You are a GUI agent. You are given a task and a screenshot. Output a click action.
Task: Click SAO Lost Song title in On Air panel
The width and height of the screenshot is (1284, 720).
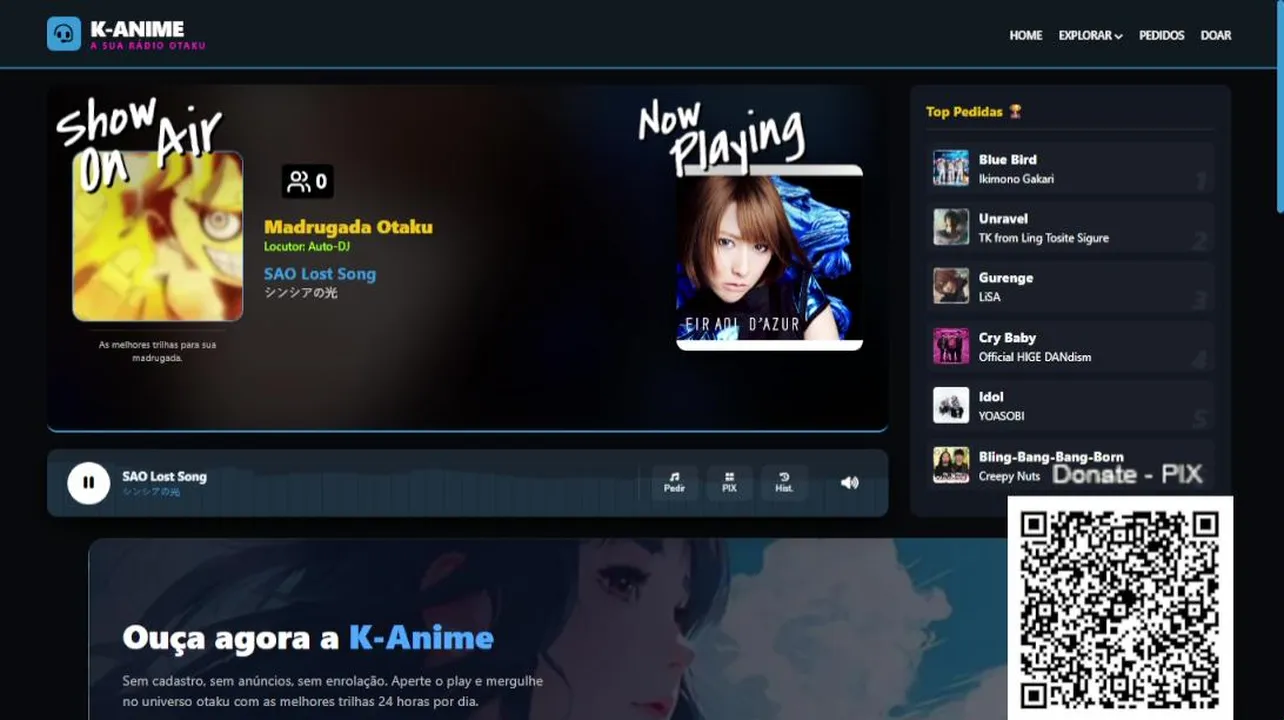(320, 274)
